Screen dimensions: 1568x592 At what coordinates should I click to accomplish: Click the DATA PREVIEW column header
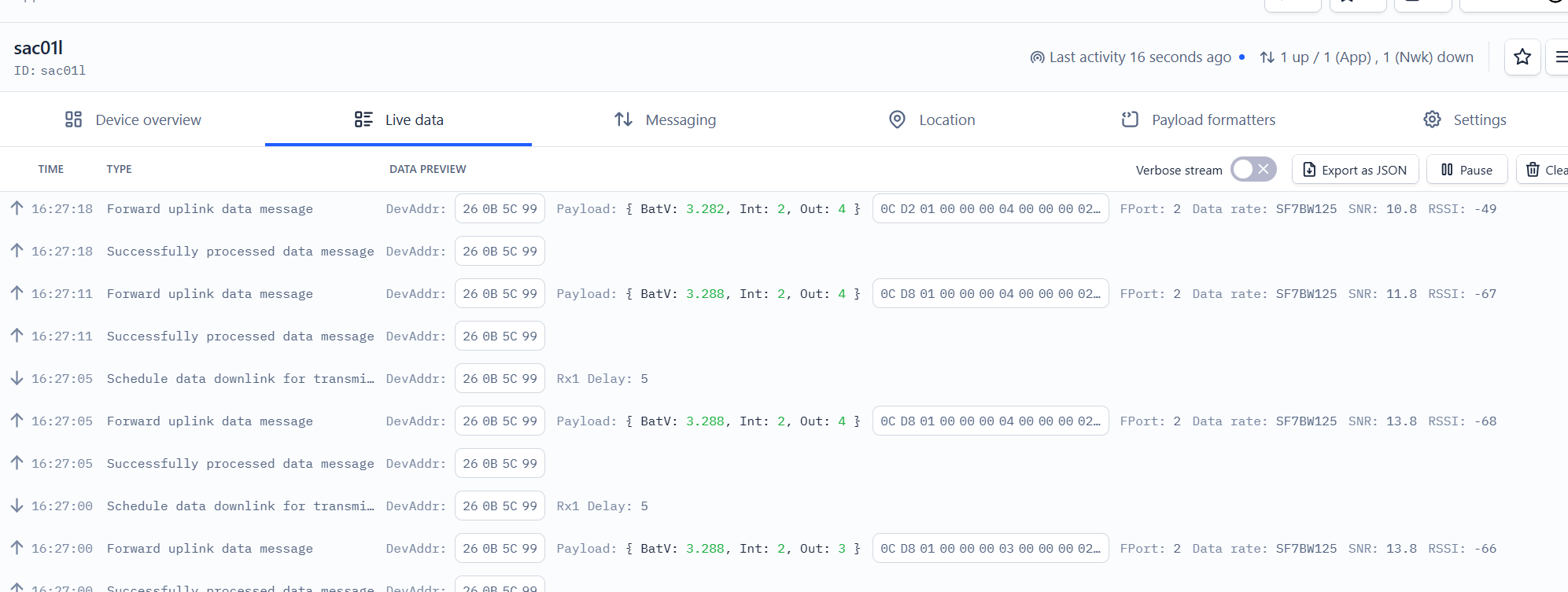point(428,169)
